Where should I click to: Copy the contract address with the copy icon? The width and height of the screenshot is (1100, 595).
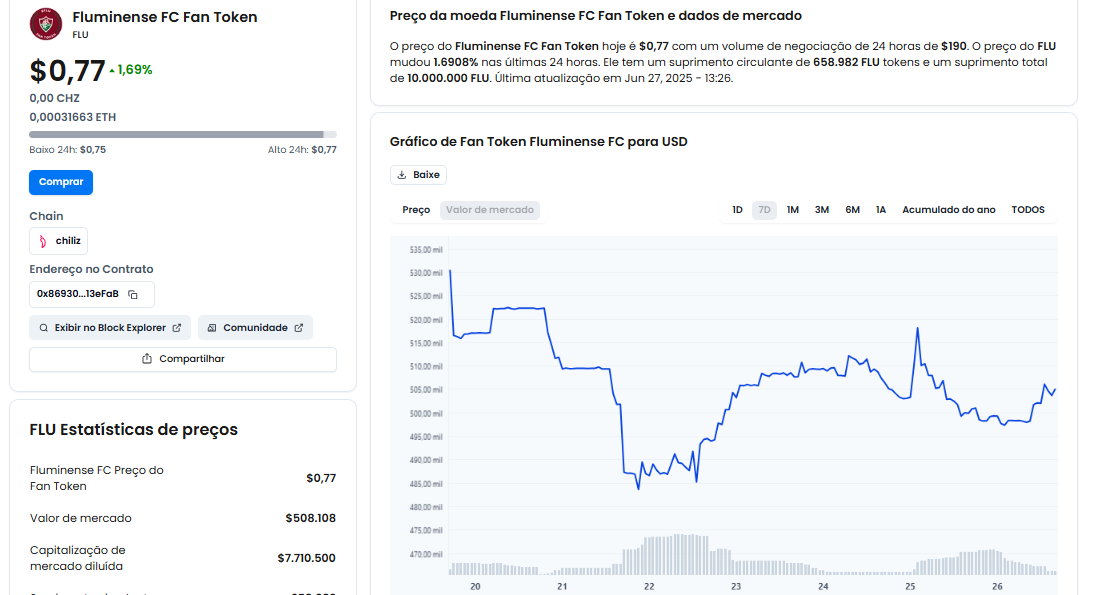click(x=132, y=294)
